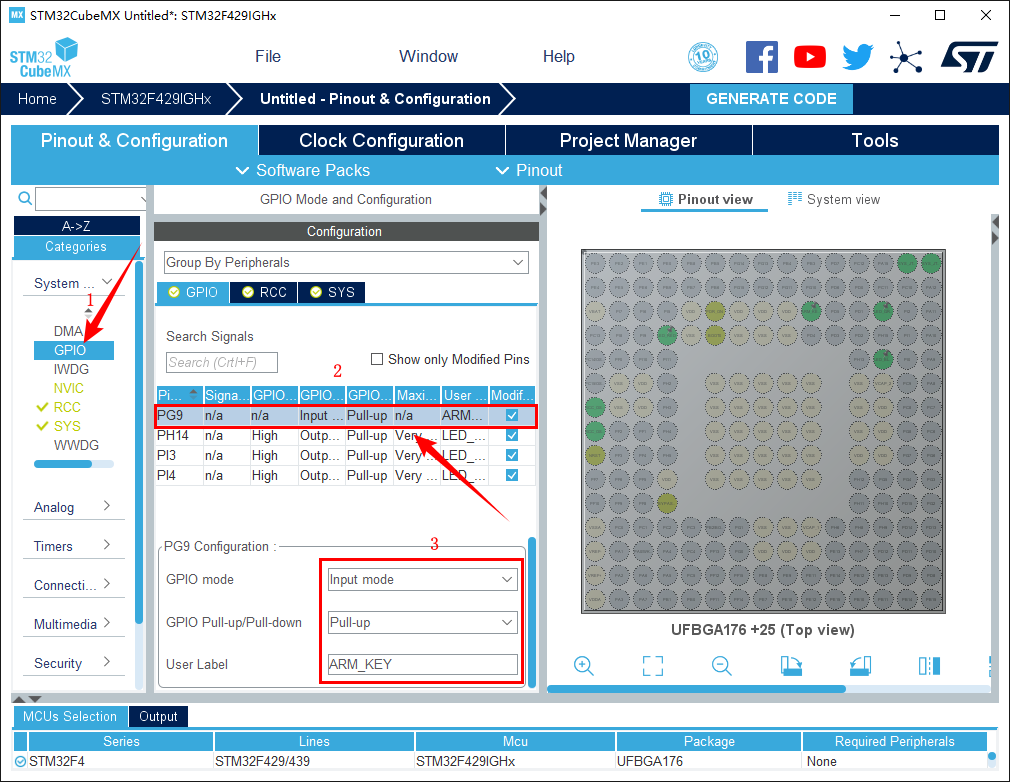Click the User Label field ARM_KEY

[x=423, y=664]
